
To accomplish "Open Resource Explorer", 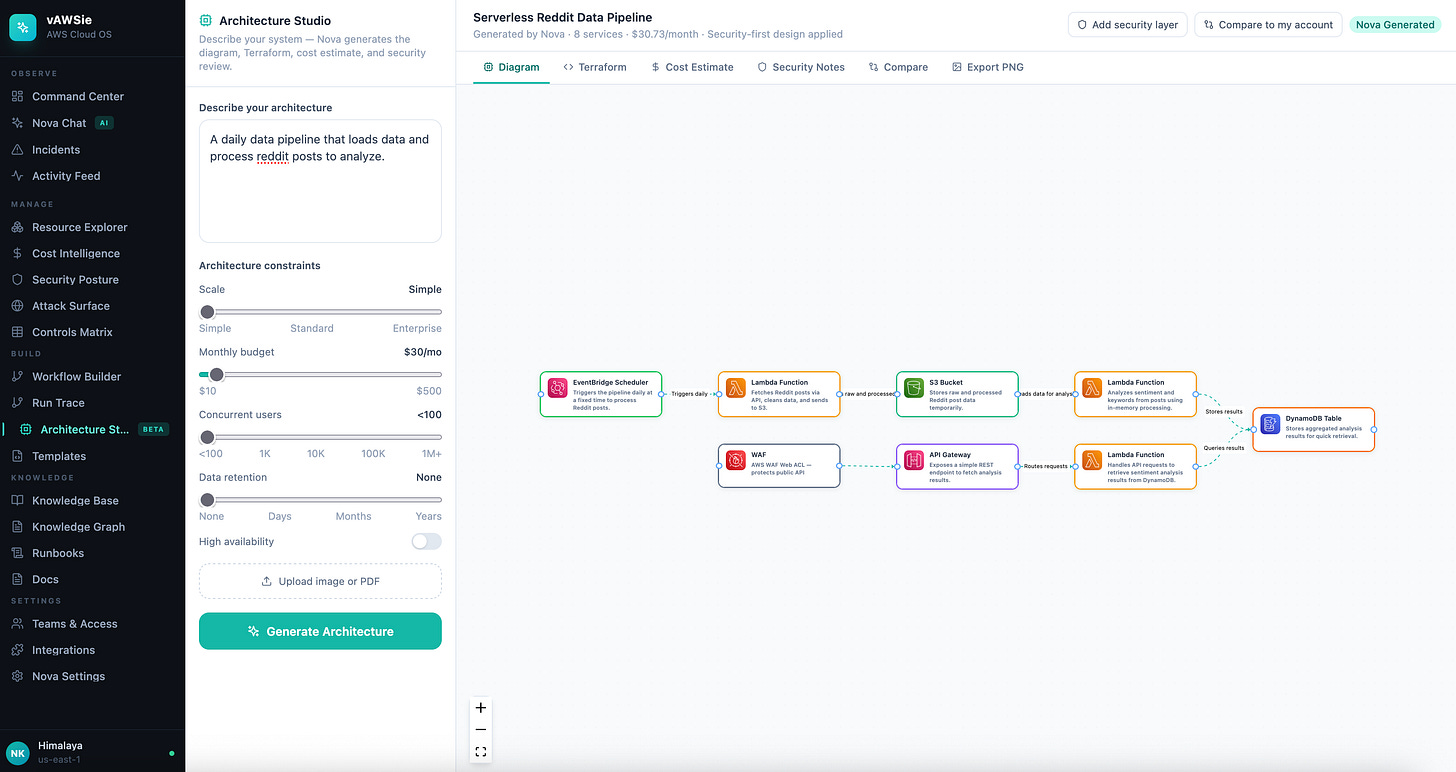I will pyautogui.click(x=80, y=227).
